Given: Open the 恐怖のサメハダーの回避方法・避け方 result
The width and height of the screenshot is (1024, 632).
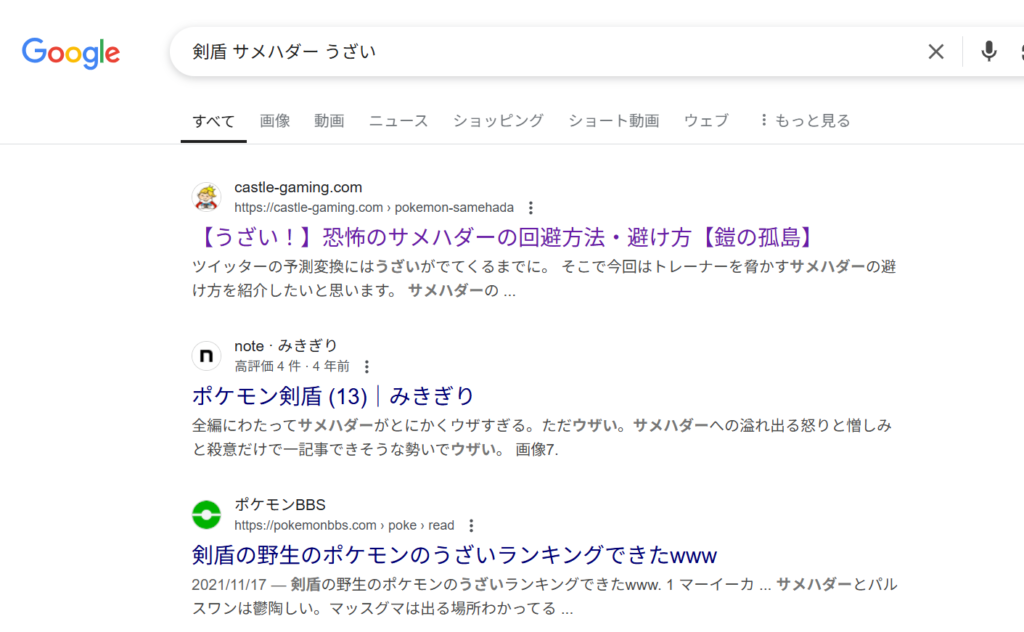Looking at the screenshot, I should [x=505, y=237].
